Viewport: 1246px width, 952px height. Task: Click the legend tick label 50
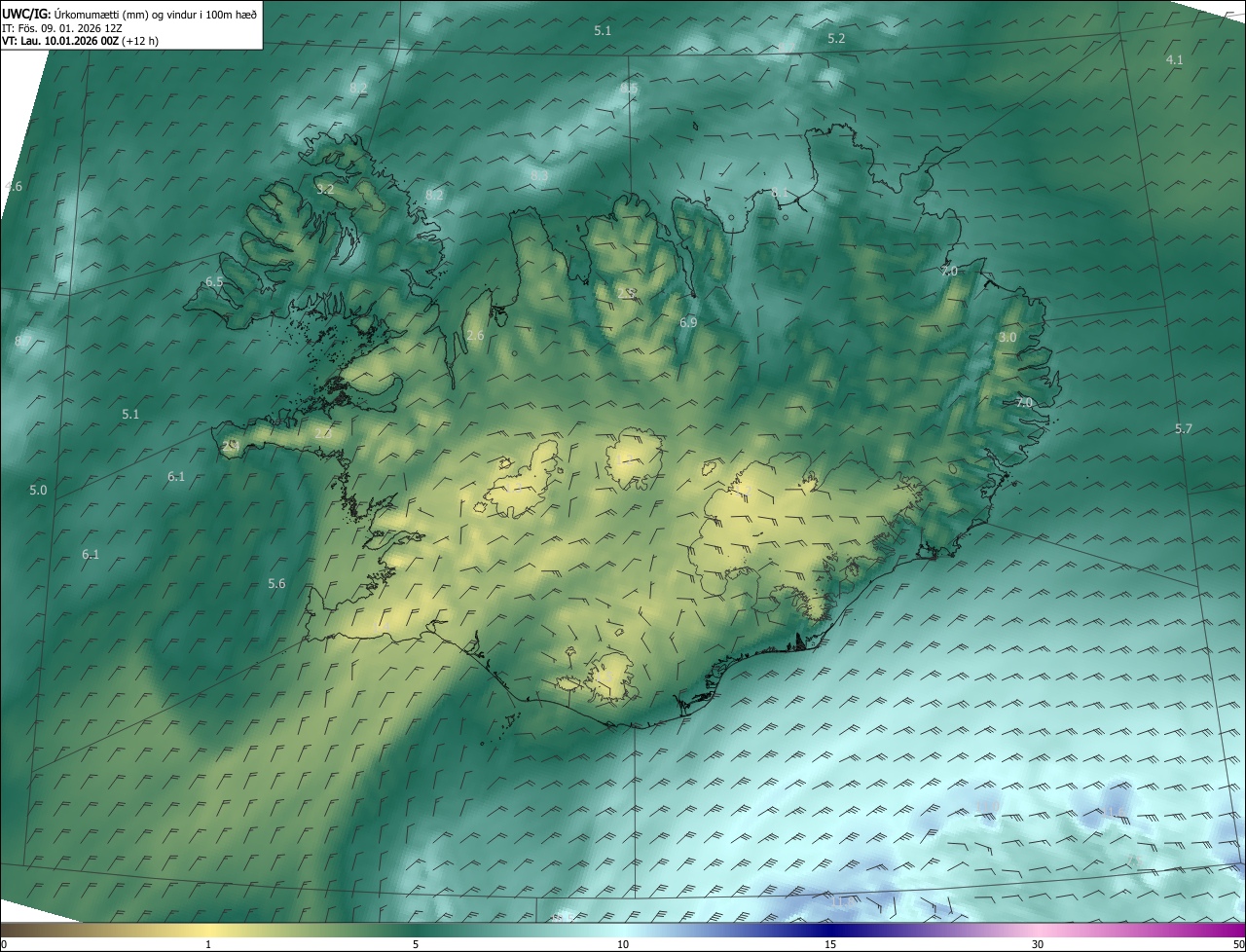1238,945
